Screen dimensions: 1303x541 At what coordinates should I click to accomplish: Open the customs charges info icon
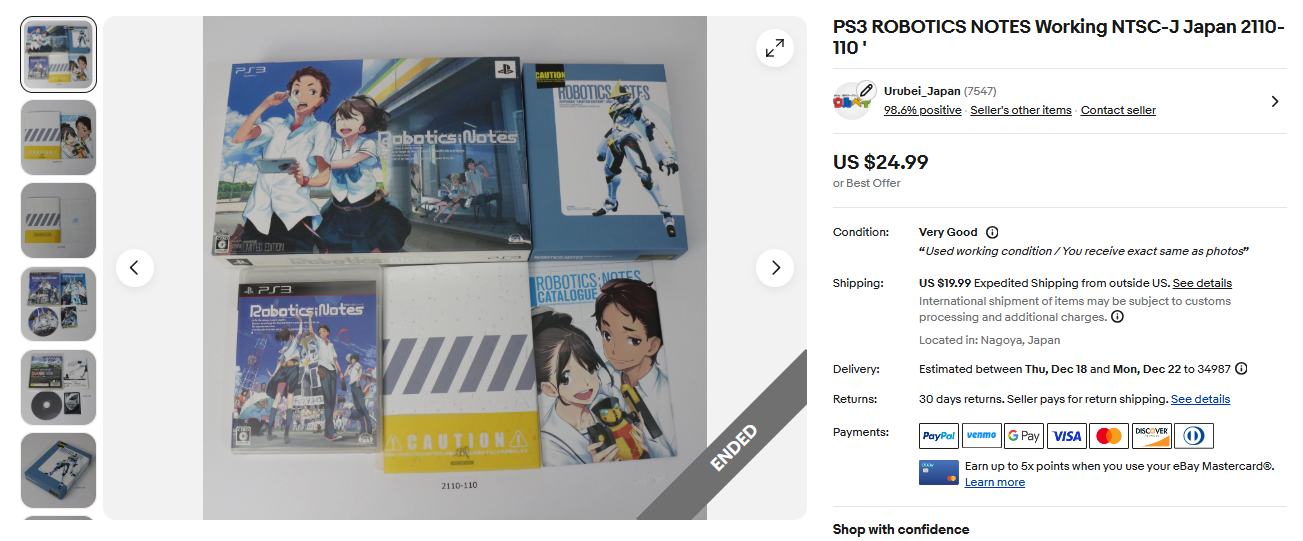click(x=1117, y=317)
